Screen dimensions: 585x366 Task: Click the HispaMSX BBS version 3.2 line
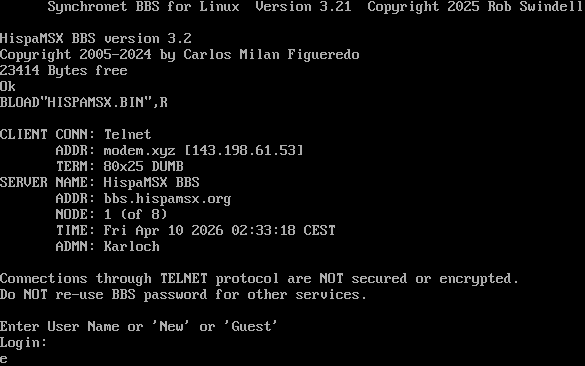(96, 38)
